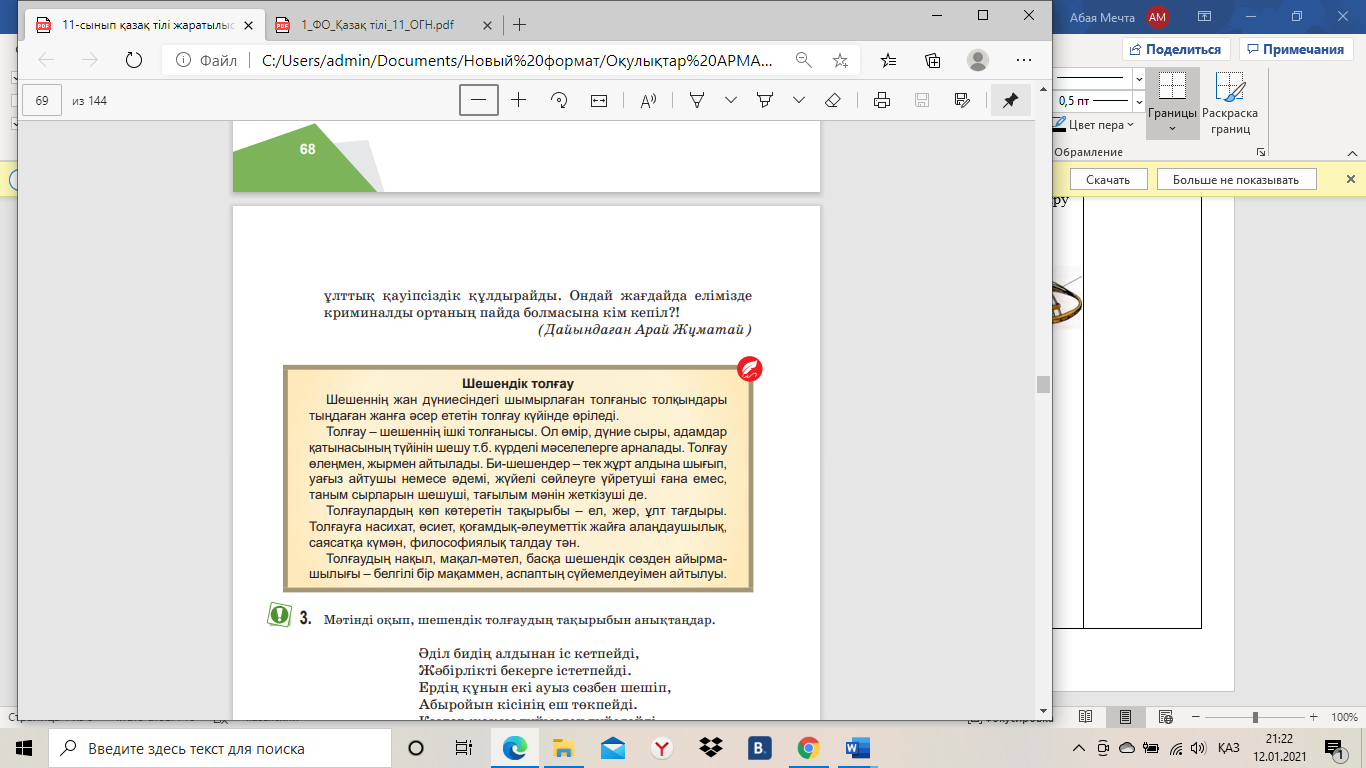Click the fit to width icon
This screenshot has height=768, width=1366.
pos(599,100)
